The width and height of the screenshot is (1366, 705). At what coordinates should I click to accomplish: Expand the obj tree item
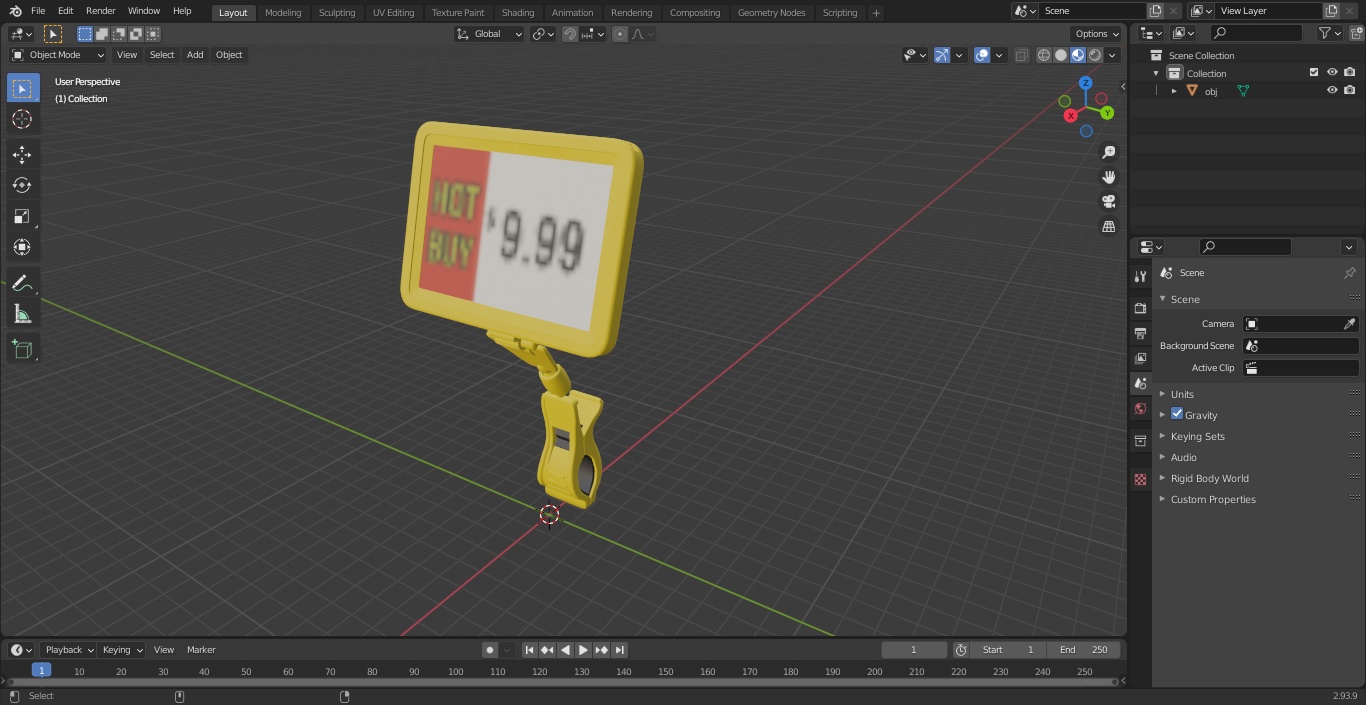[x=1174, y=90]
